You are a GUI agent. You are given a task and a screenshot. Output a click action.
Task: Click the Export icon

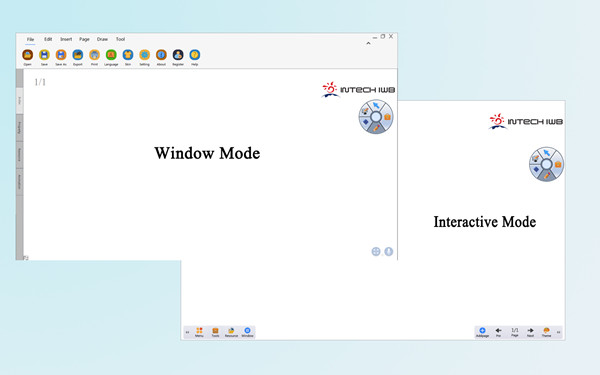click(78, 55)
